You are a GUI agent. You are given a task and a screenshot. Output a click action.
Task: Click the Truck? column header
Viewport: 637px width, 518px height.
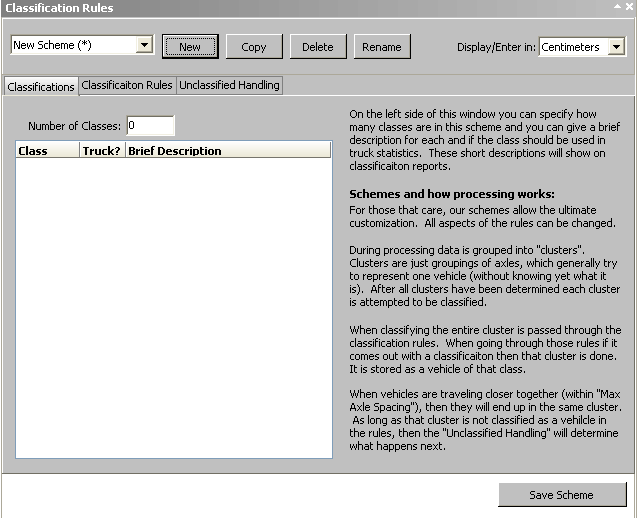point(102,151)
